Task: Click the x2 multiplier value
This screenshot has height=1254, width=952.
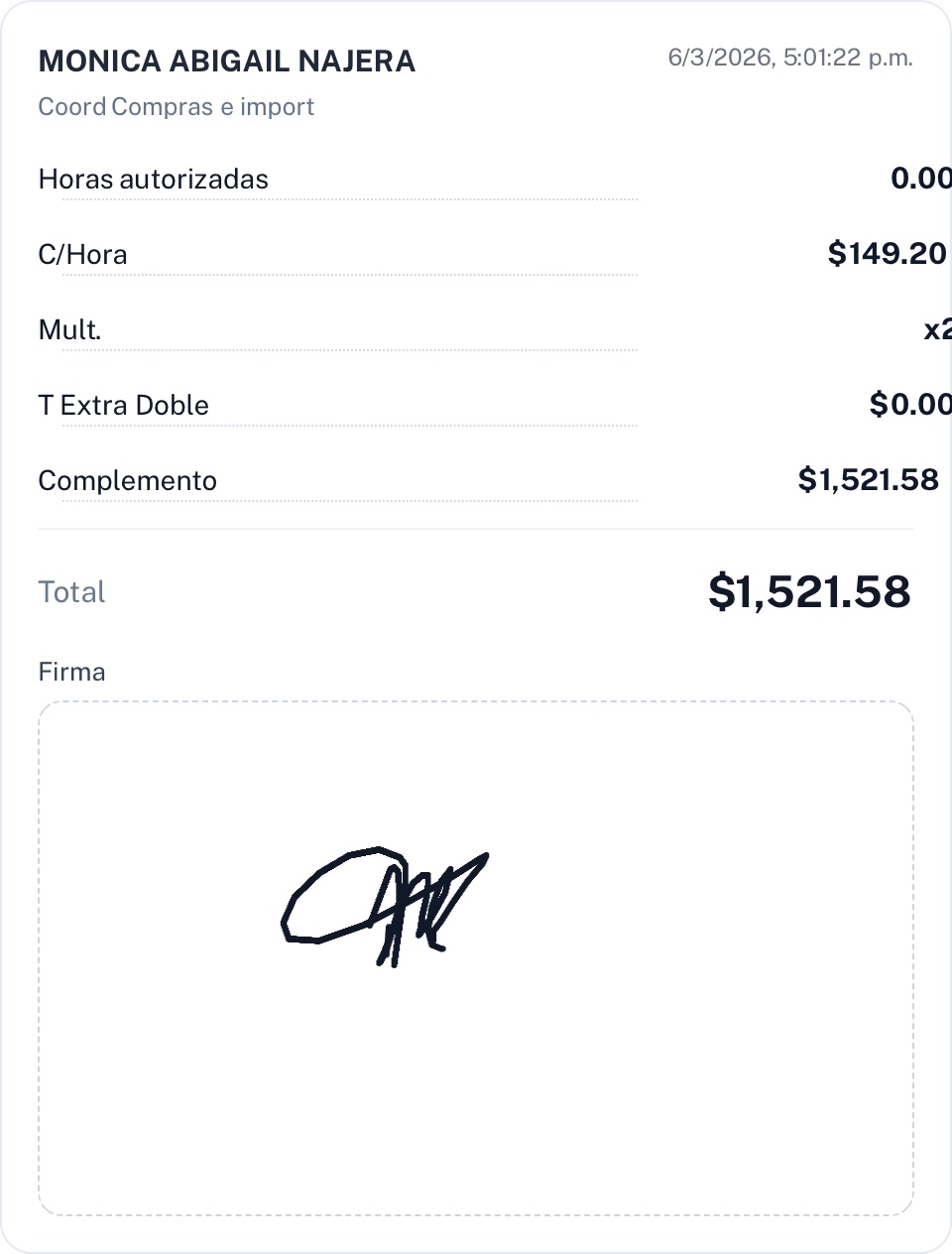Action: pos(937,329)
